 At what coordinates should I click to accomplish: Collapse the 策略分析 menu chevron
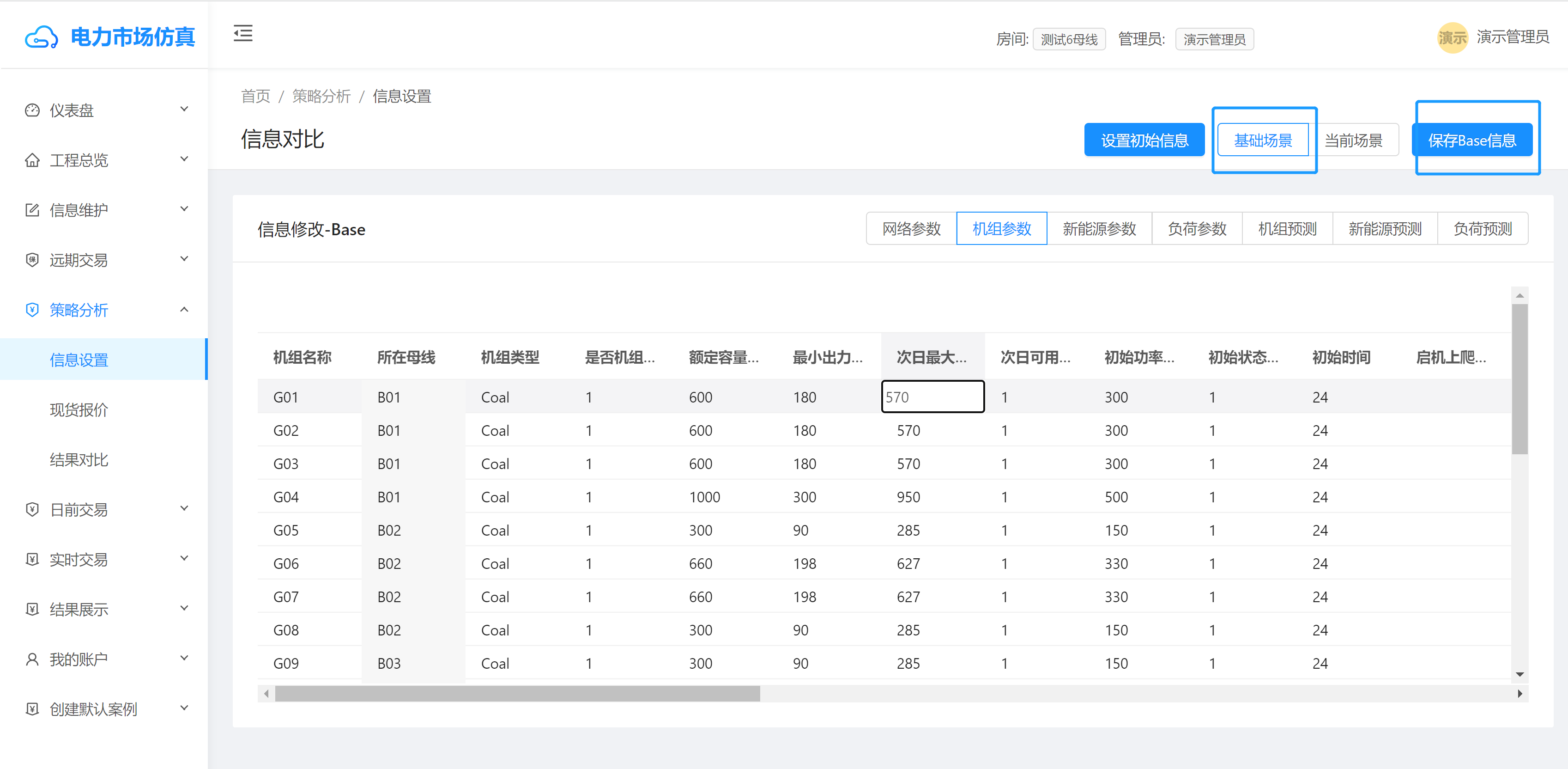point(184,309)
